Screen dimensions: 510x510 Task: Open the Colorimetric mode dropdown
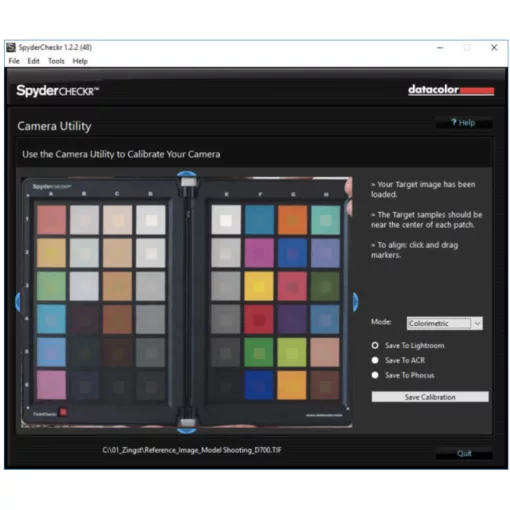(444, 323)
